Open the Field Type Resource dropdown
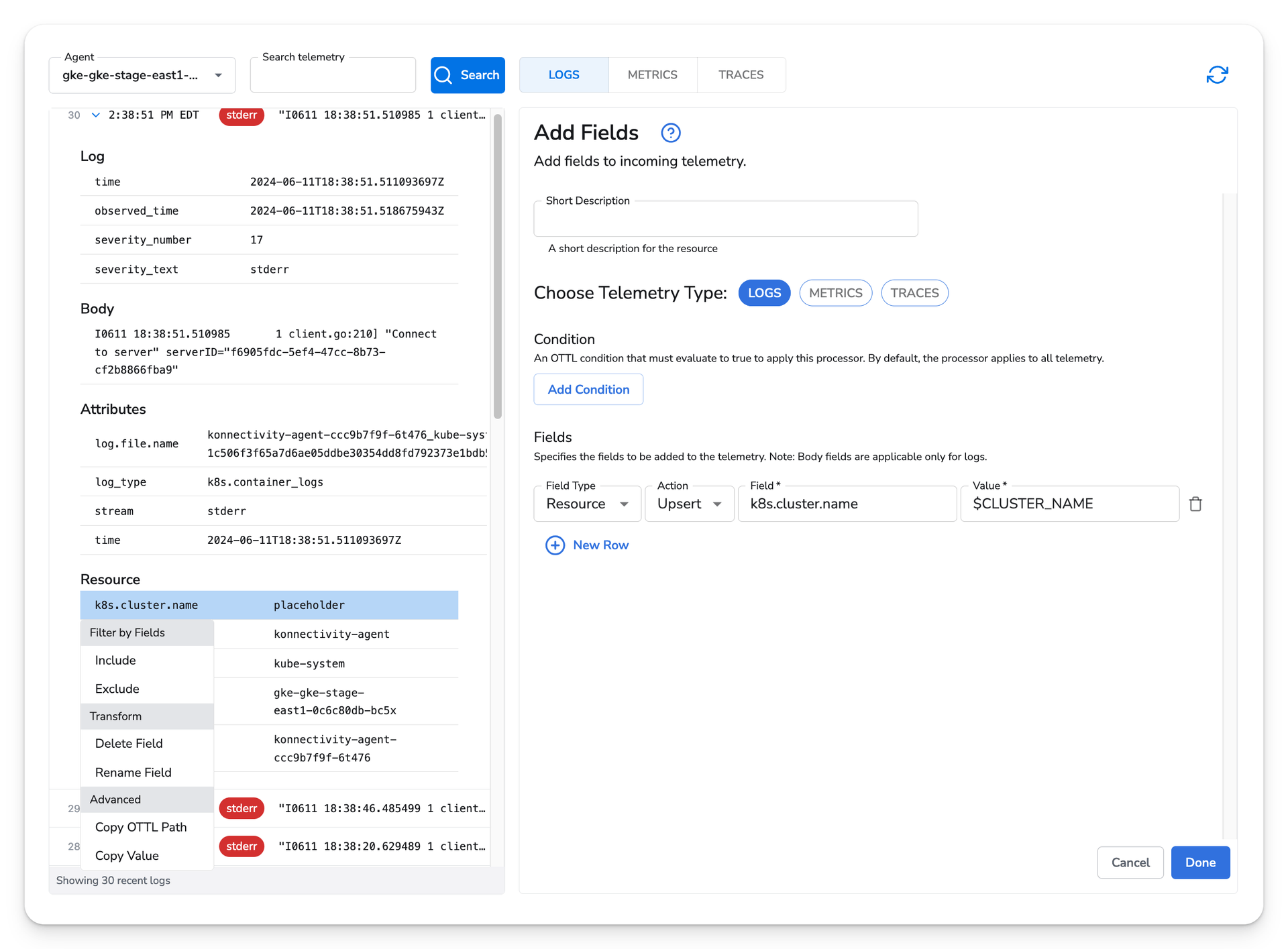The width and height of the screenshot is (1288, 949). (x=590, y=504)
